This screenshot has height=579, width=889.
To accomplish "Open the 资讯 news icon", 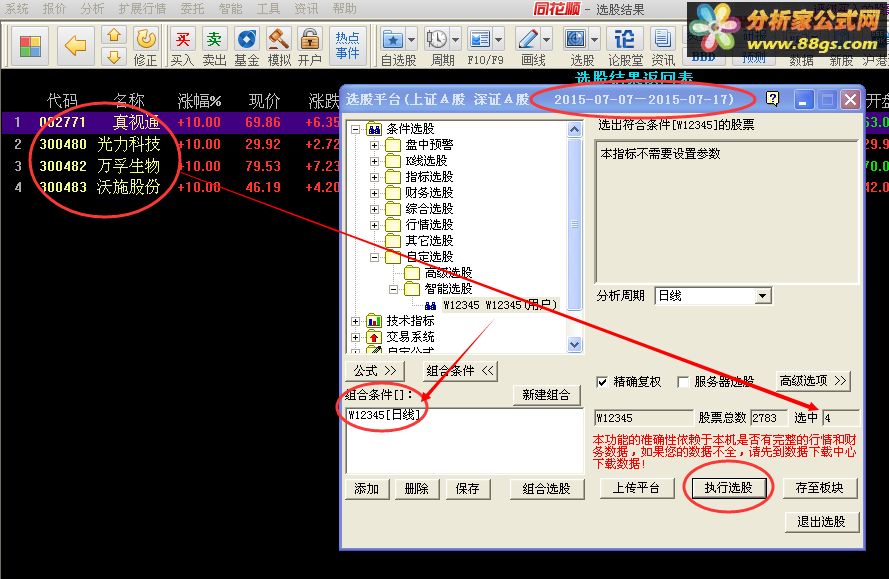I will point(662,47).
